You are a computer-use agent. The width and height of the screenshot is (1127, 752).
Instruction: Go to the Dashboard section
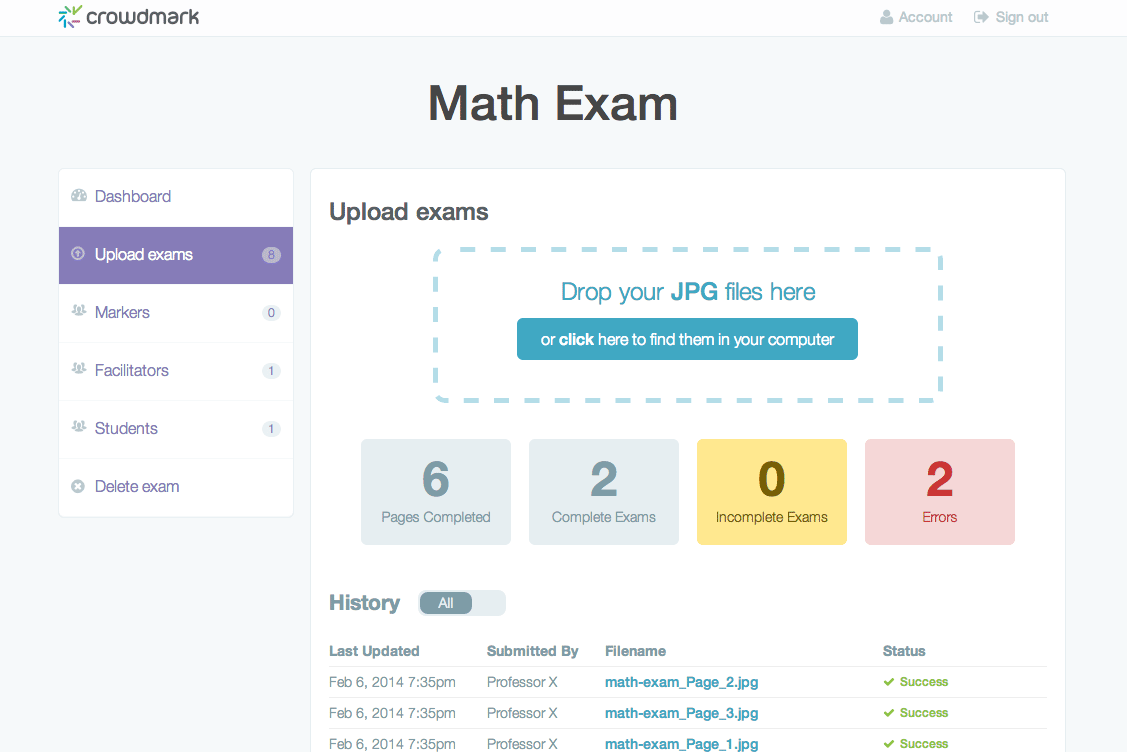click(133, 197)
